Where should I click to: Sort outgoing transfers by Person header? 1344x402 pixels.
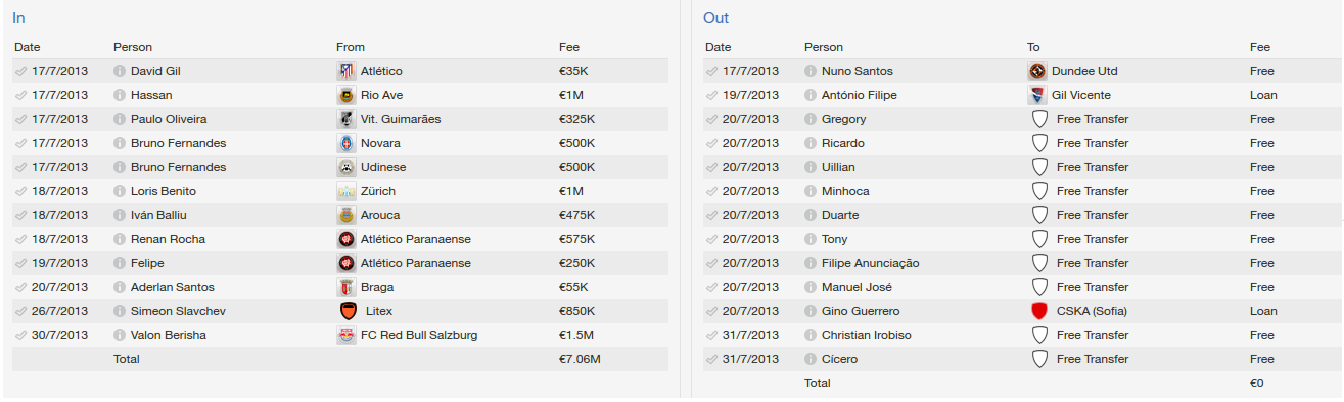(x=823, y=47)
